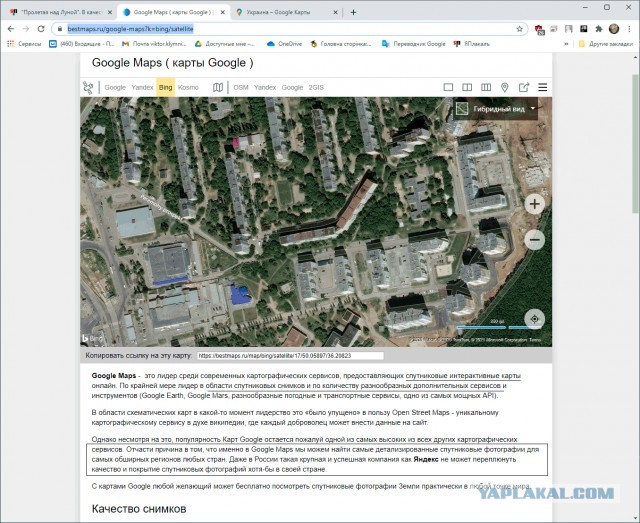Close the Украина – Google Карты tab
Image resolution: width=640 pixels, height=523 pixels.
tap(336, 12)
